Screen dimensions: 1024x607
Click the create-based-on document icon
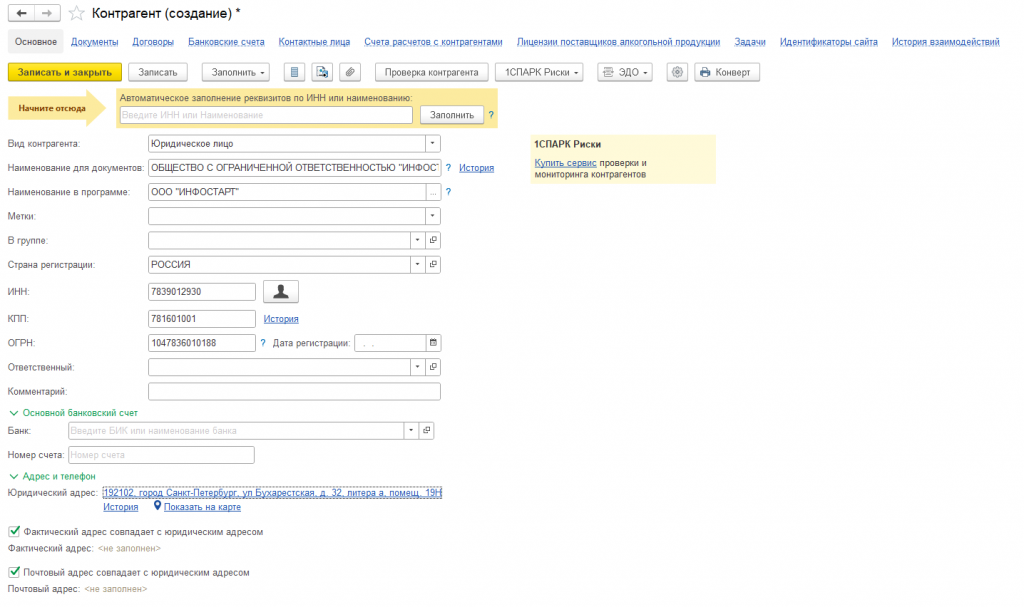pos(322,73)
